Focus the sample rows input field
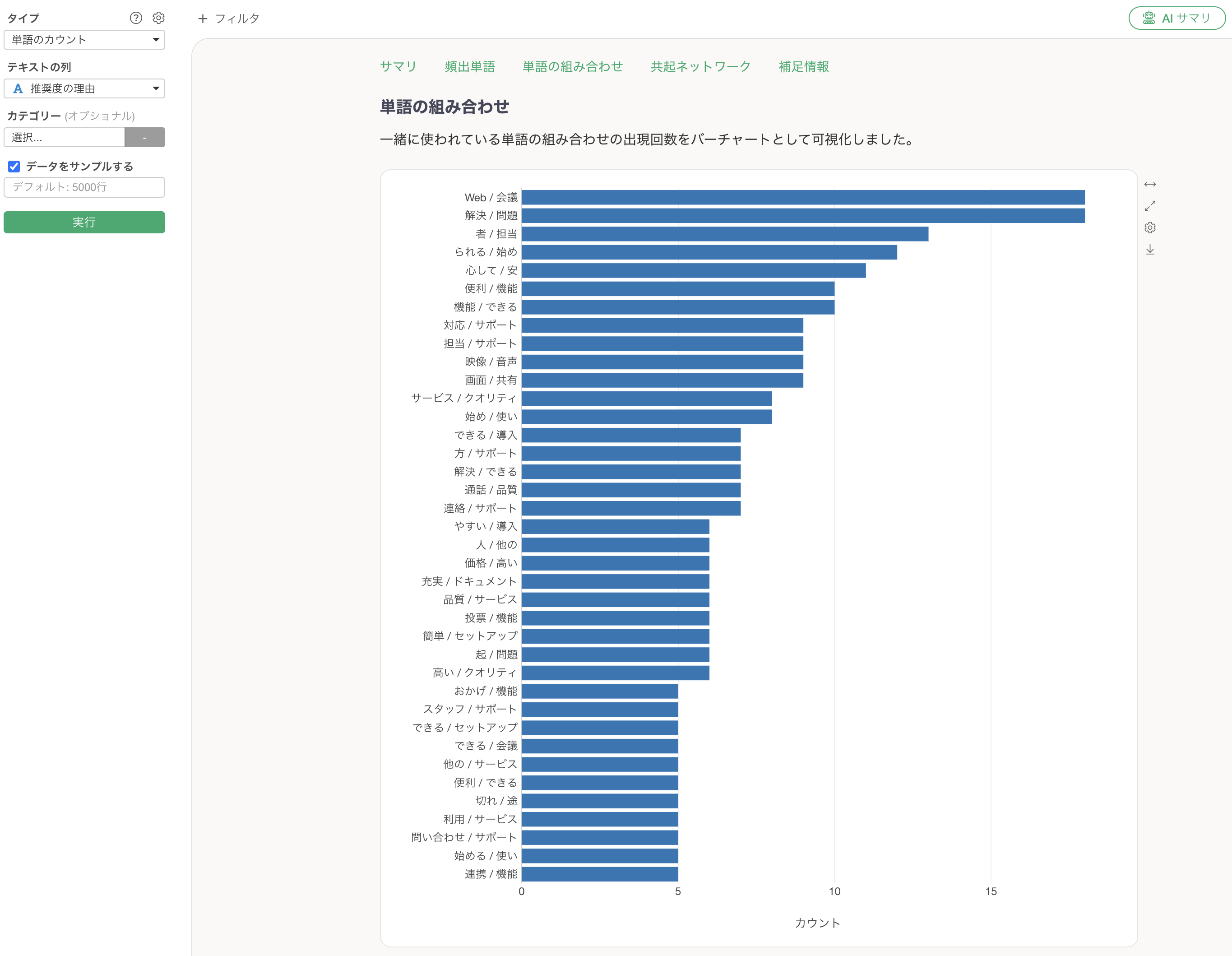 coord(84,187)
